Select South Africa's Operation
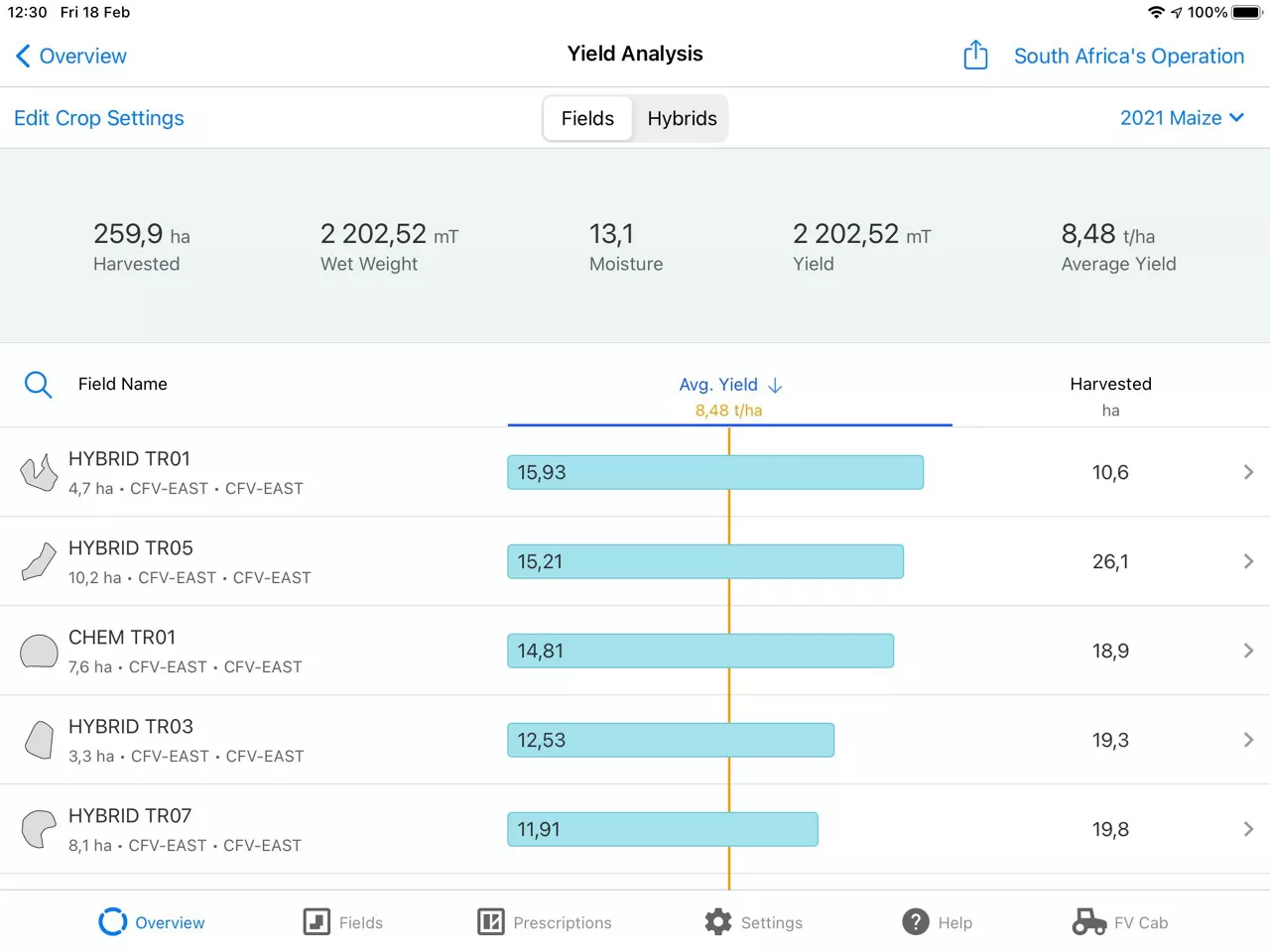The width and height of the screenshot is (1270, 952). 1128,57
